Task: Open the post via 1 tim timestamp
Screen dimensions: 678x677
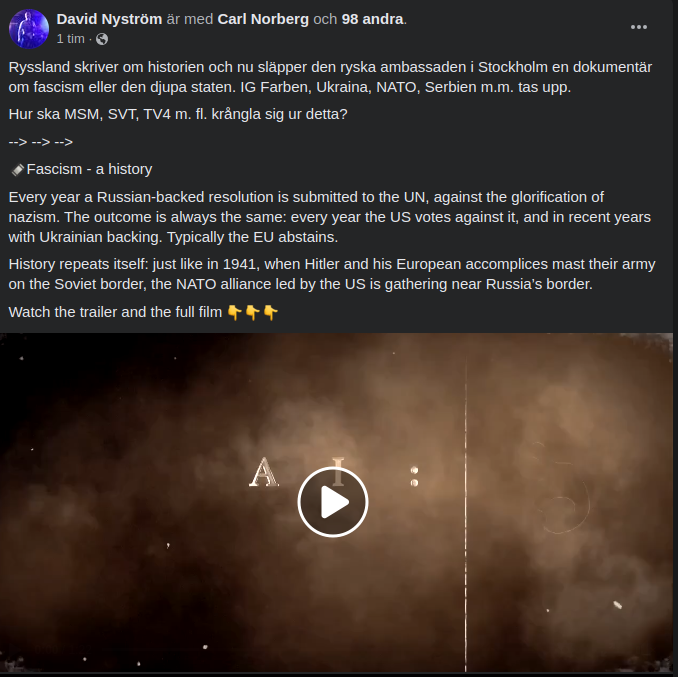Action: point(70,39)
